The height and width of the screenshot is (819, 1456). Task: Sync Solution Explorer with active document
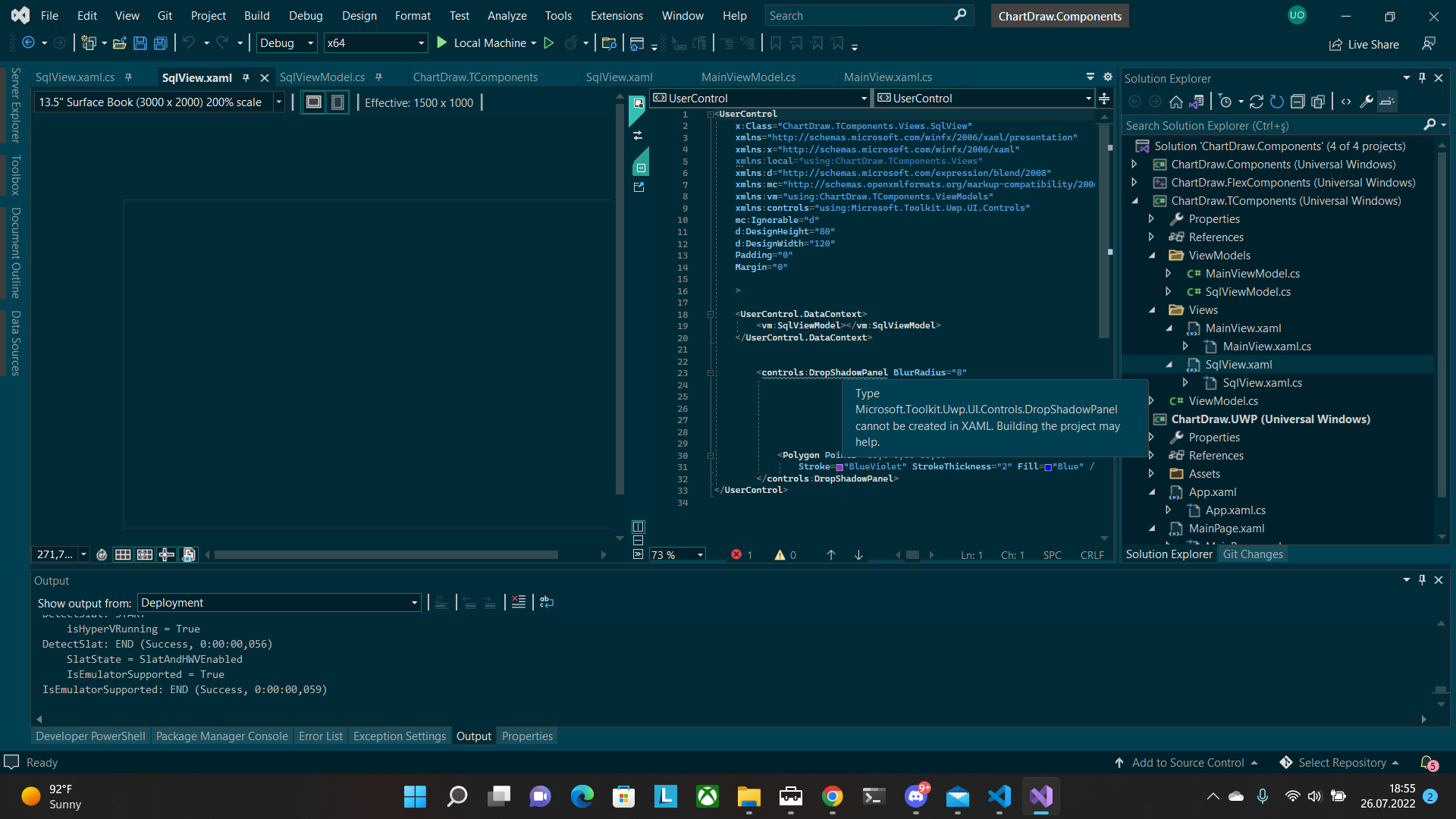(1198, 101)
